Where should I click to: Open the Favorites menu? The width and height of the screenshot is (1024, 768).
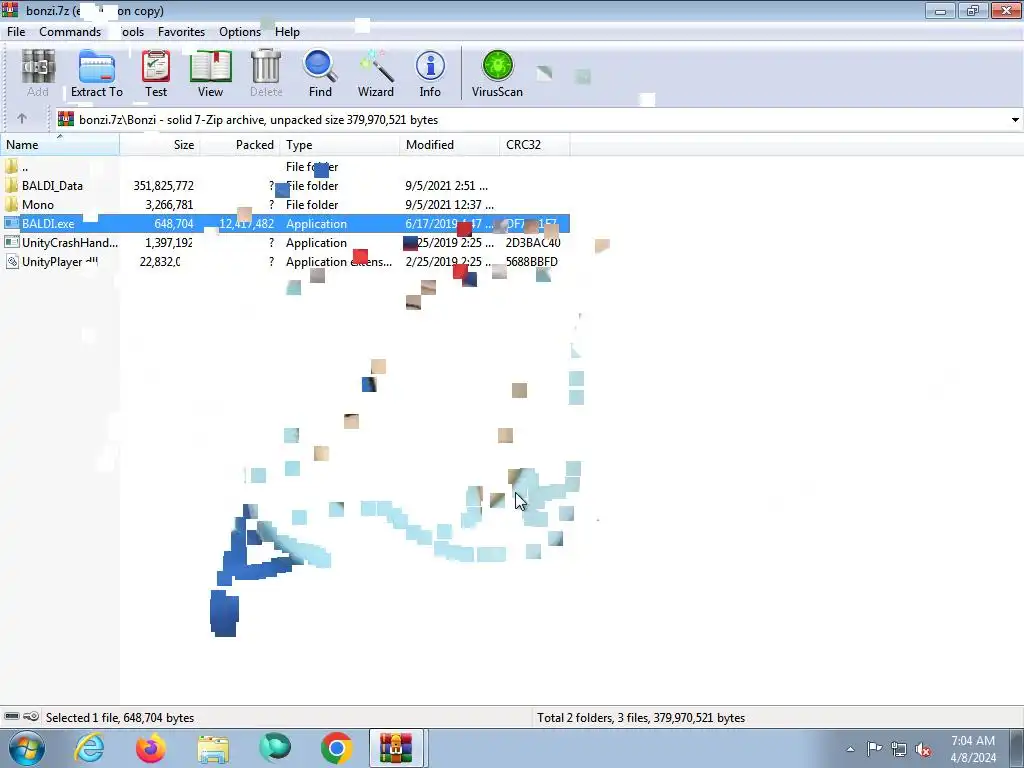(181, 31)
